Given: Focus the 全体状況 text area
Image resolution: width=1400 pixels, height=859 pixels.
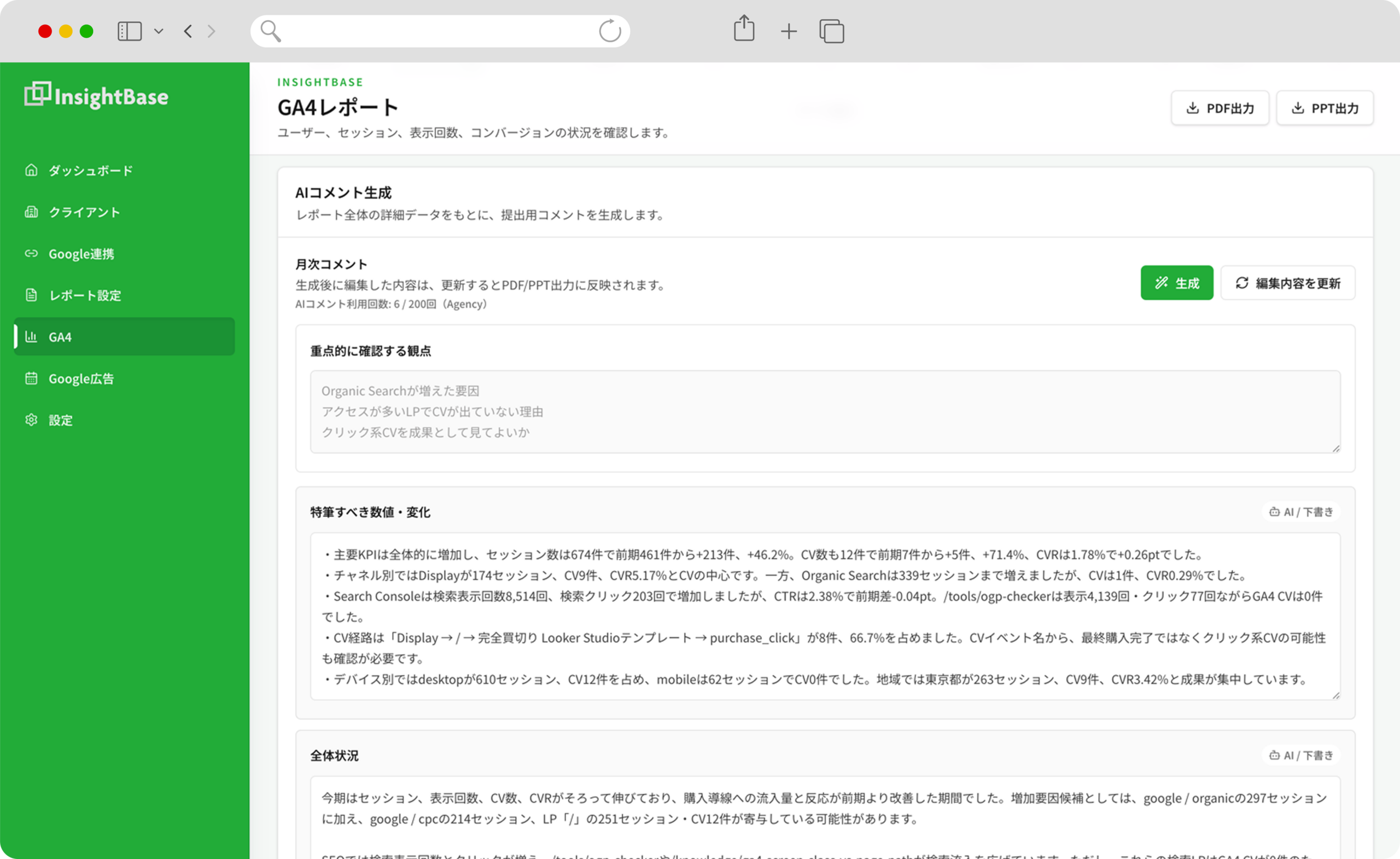Looking at the screenshot, I should tap(825, 817).
